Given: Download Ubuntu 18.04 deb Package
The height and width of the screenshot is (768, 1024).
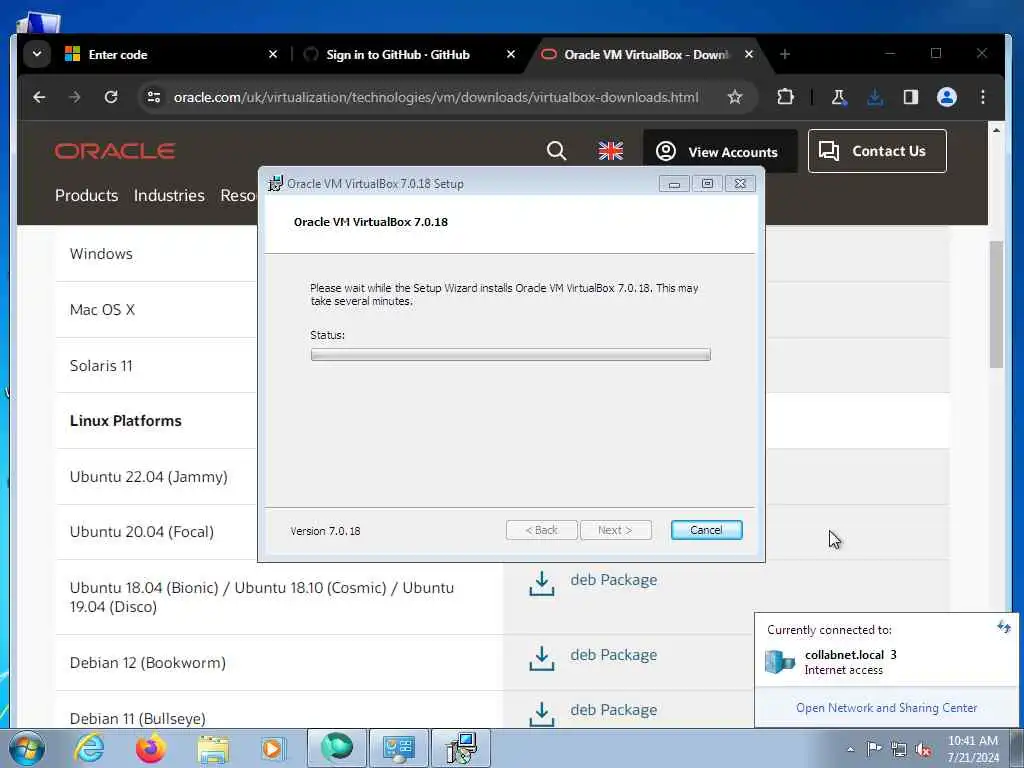Looking at the screenshot, I should [613, 580].
